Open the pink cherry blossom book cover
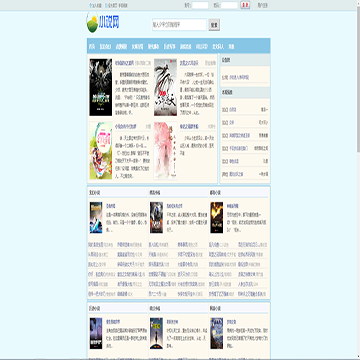 pos(165,151)
